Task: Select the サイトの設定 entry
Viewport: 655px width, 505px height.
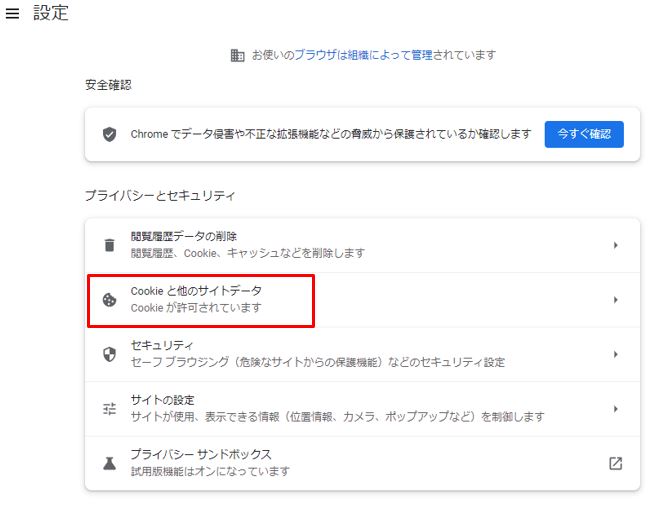Action: (362, 409)
